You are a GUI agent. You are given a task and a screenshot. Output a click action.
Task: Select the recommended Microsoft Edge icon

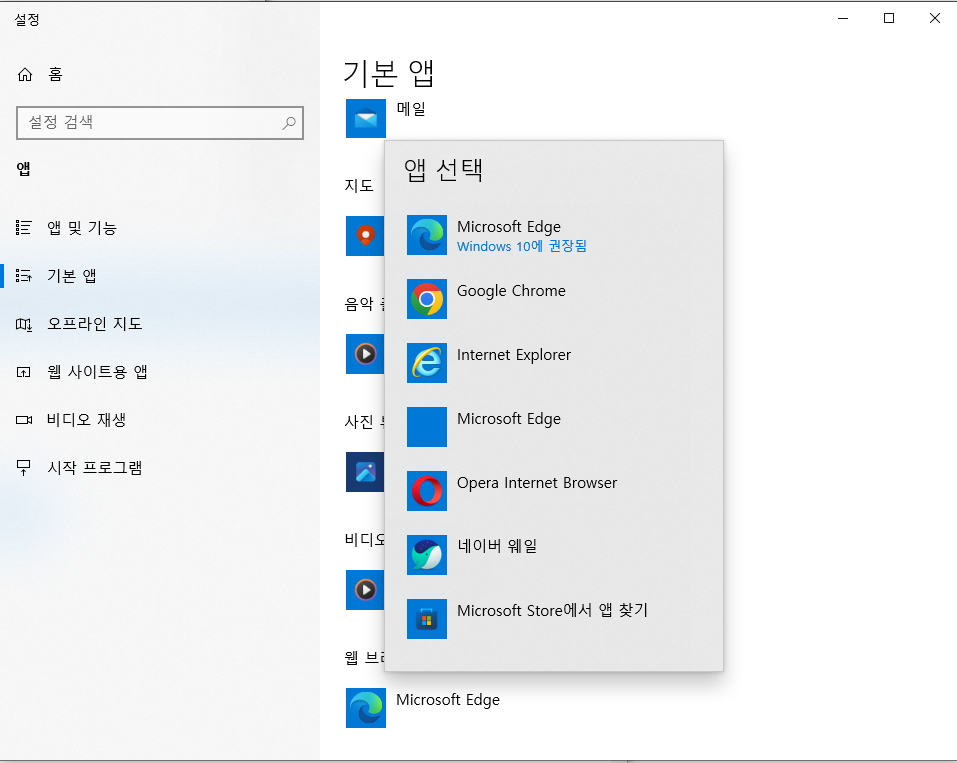point(427,235)
